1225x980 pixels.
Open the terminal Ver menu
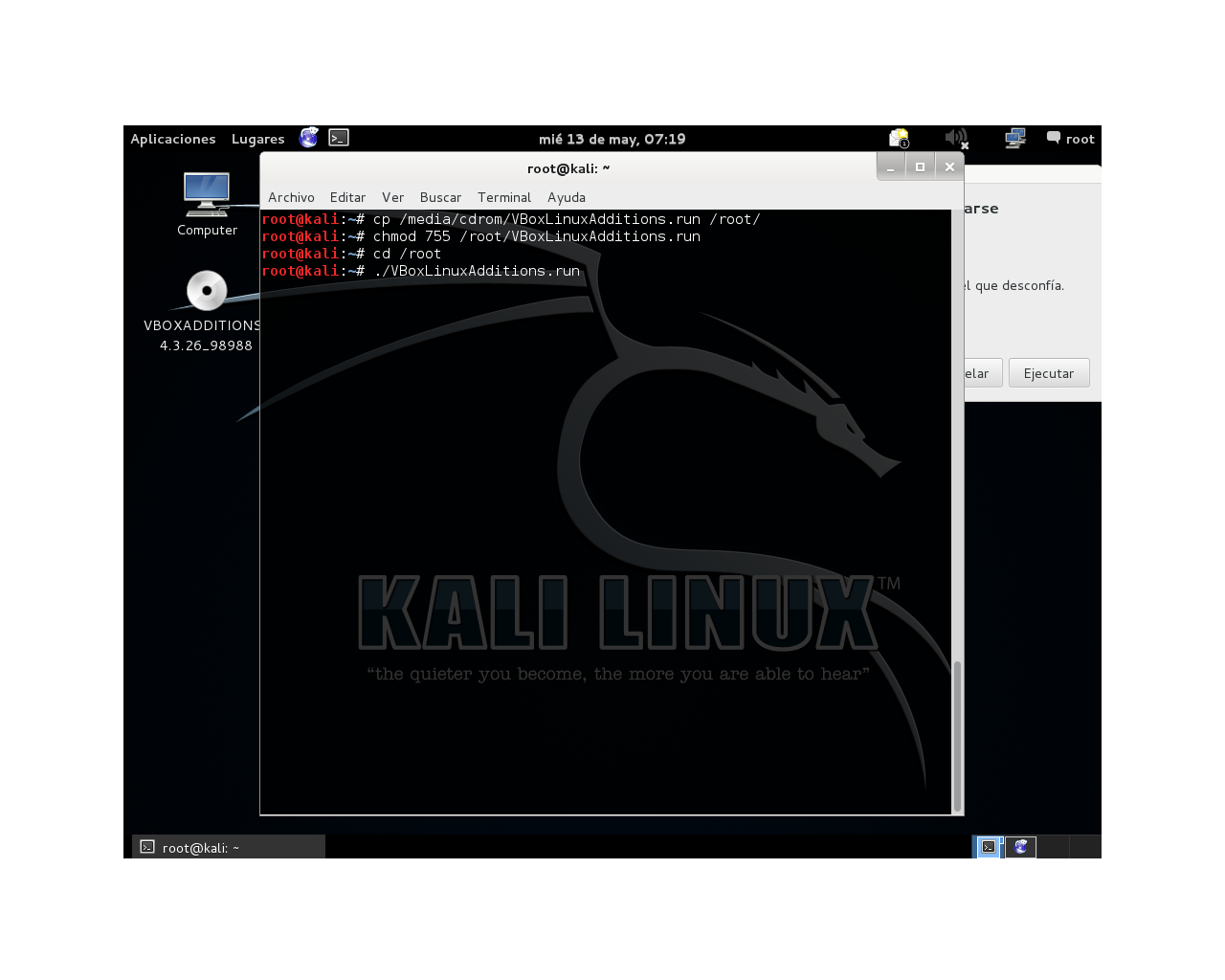tap(392, 197)
